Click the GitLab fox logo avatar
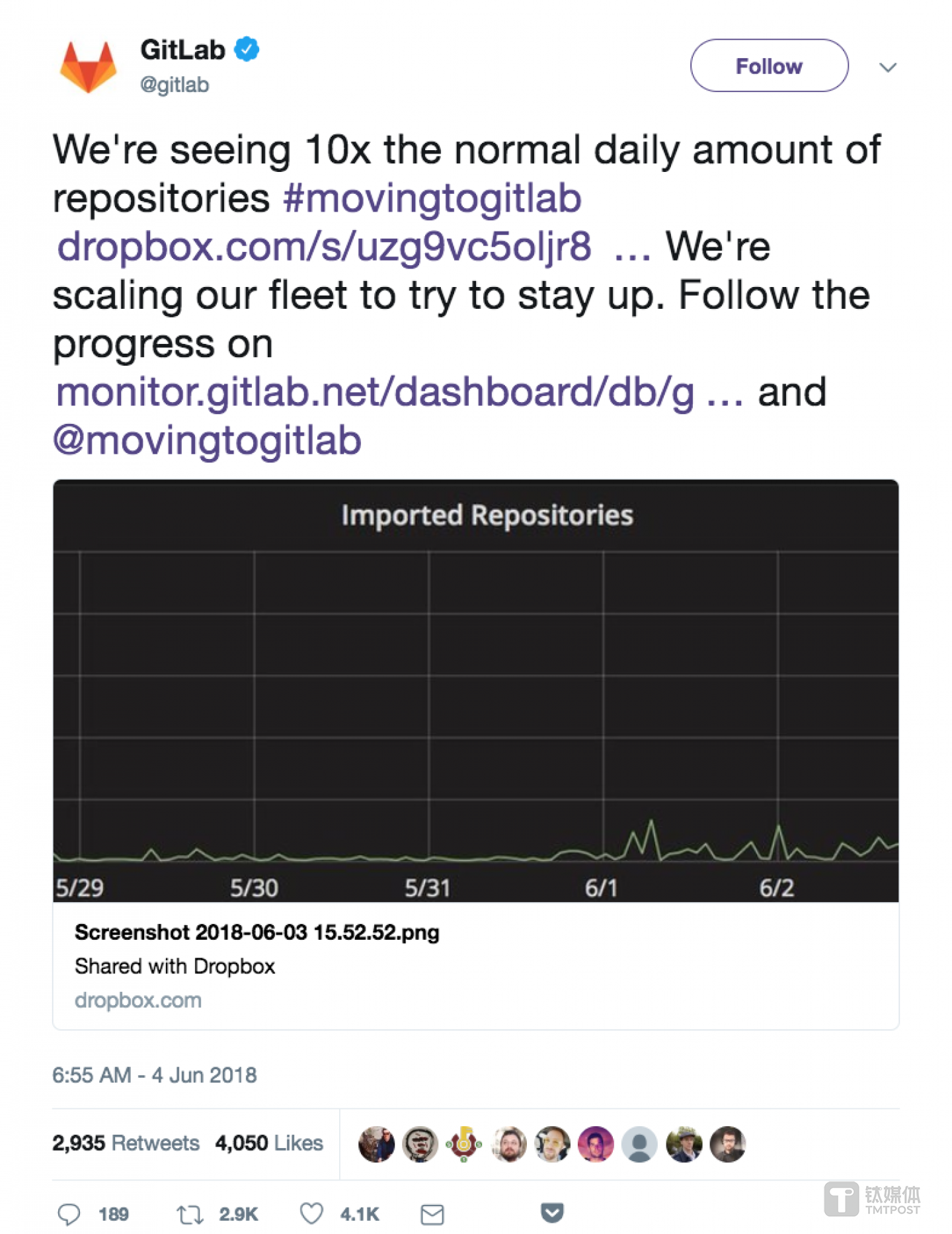Image resolution: width=952 pixels, height=1234 pixels. [x=89, y=64]
